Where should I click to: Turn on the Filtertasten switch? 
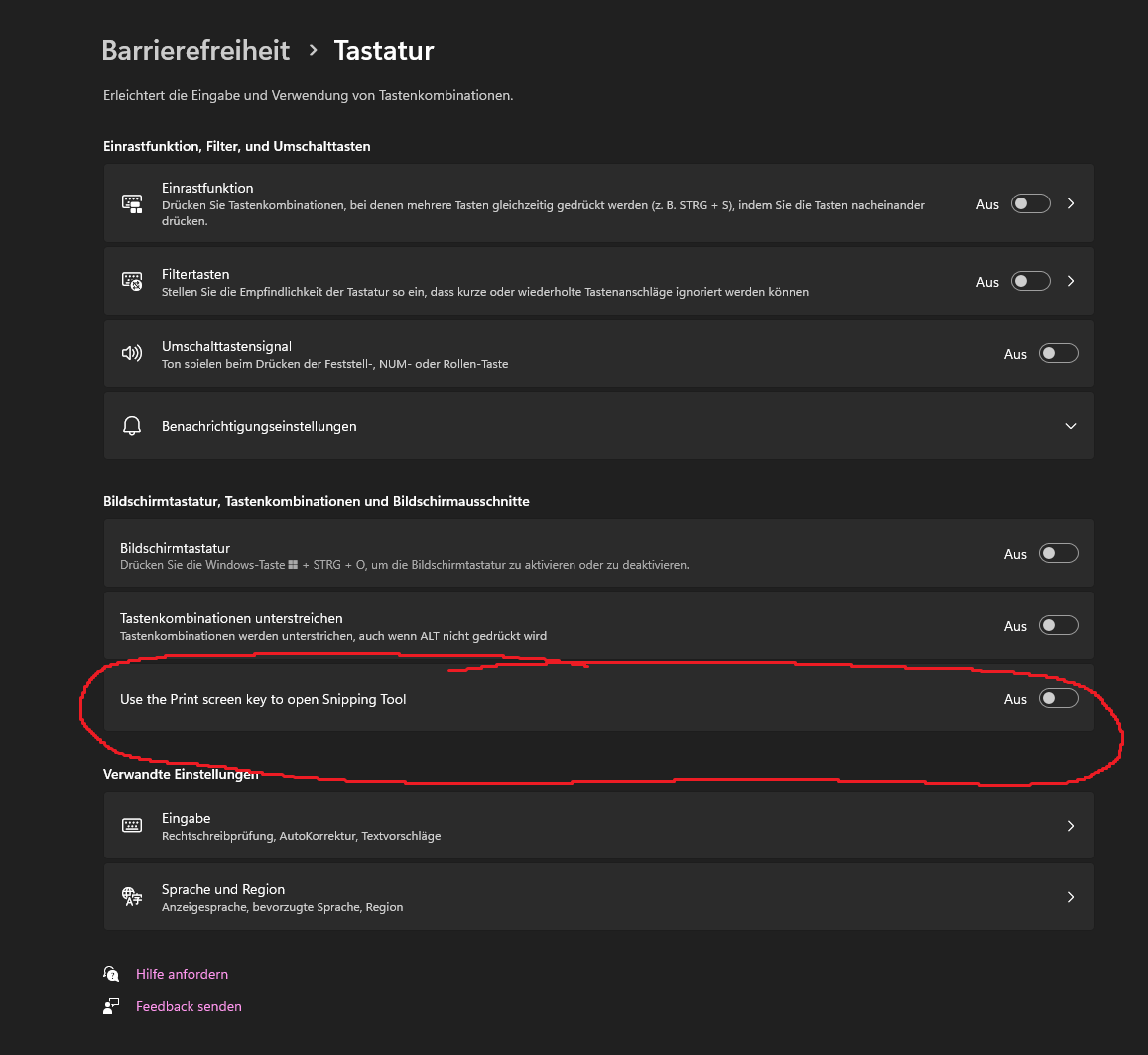click(x=1030, y=281)
